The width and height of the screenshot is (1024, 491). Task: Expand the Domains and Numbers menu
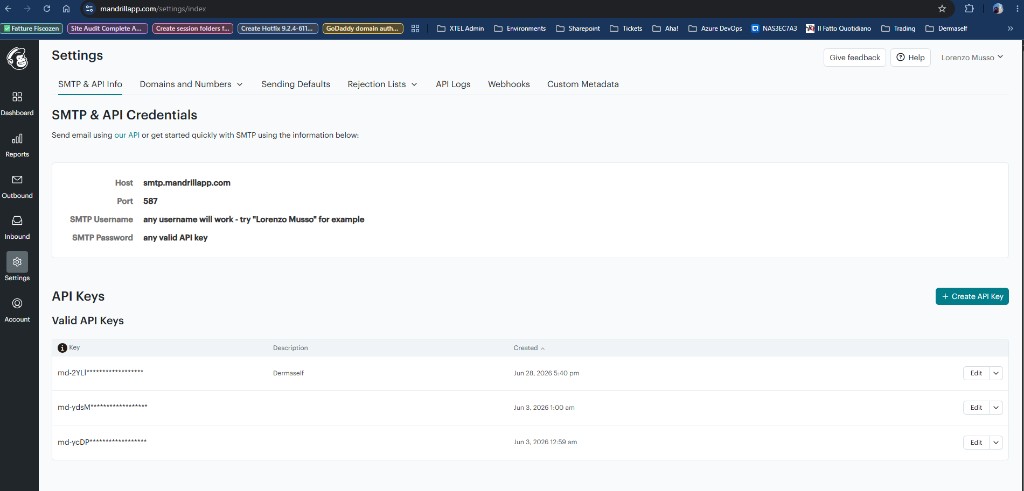coord(191,84)
